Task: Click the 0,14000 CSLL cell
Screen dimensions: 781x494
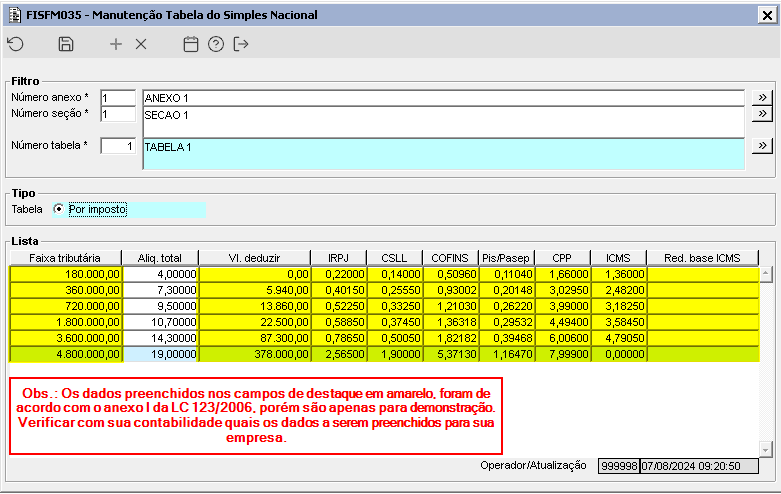Action: [395, 274]
